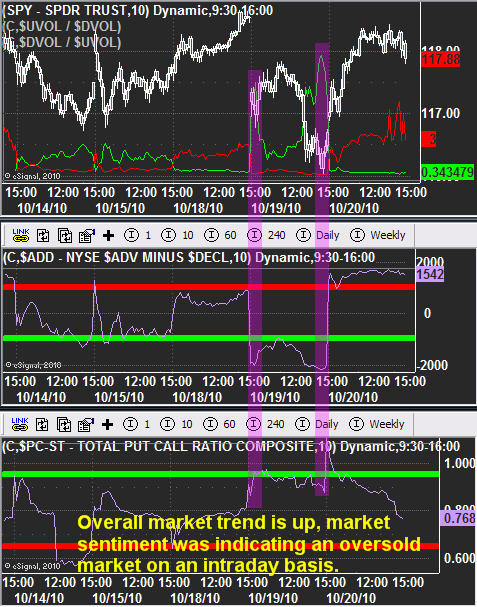Image resolution: width=477 pixels, height=607 pixels.
Task: Open chart properties icon above the $ADD chart
Action: [x=87, y=235]
